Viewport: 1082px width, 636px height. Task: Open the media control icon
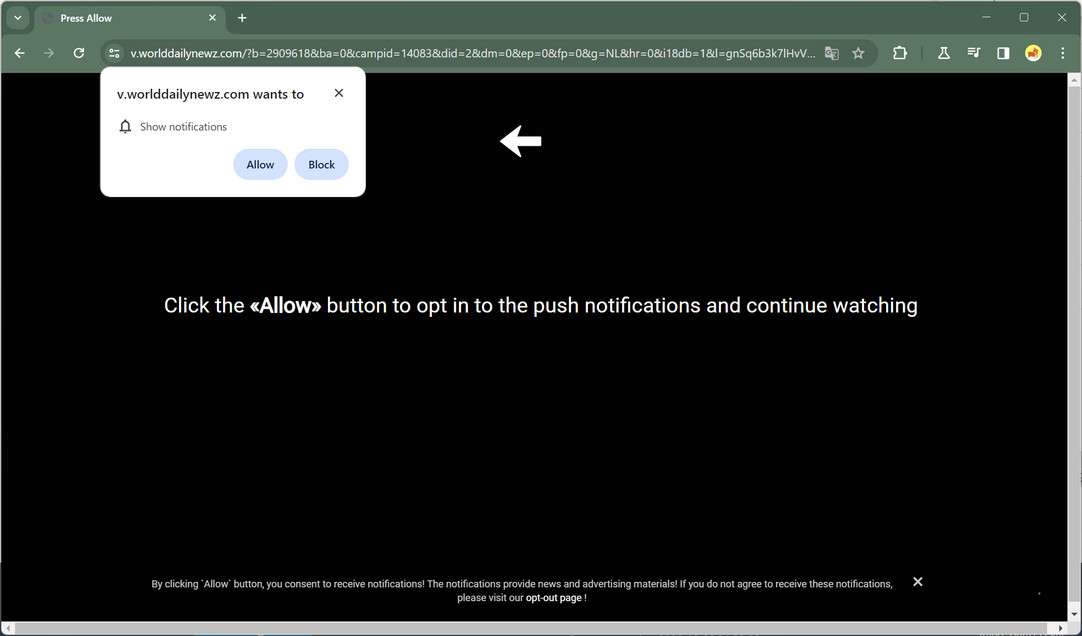pyautogui.click(x=974, y=53)
